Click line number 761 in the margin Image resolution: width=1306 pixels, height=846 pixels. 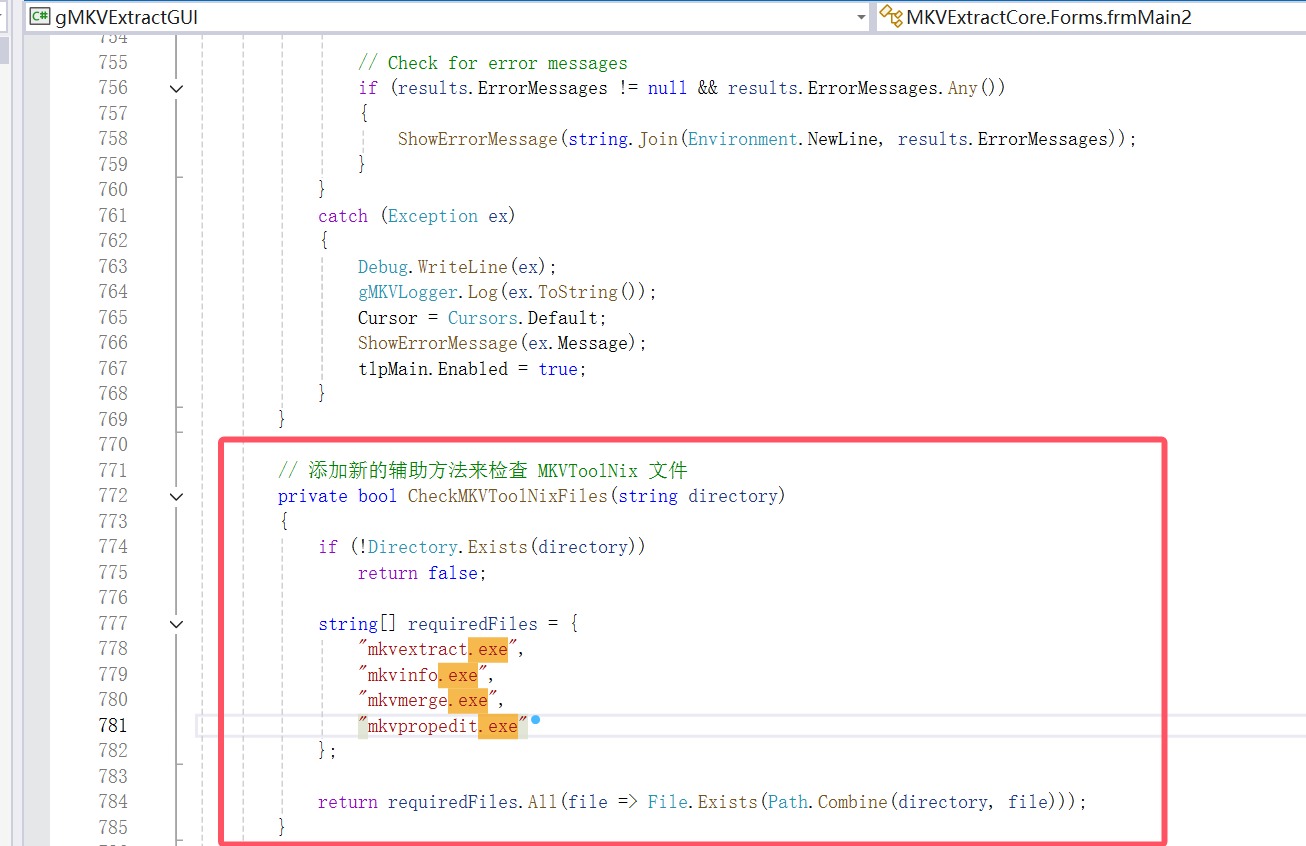(x=113, y=215)
